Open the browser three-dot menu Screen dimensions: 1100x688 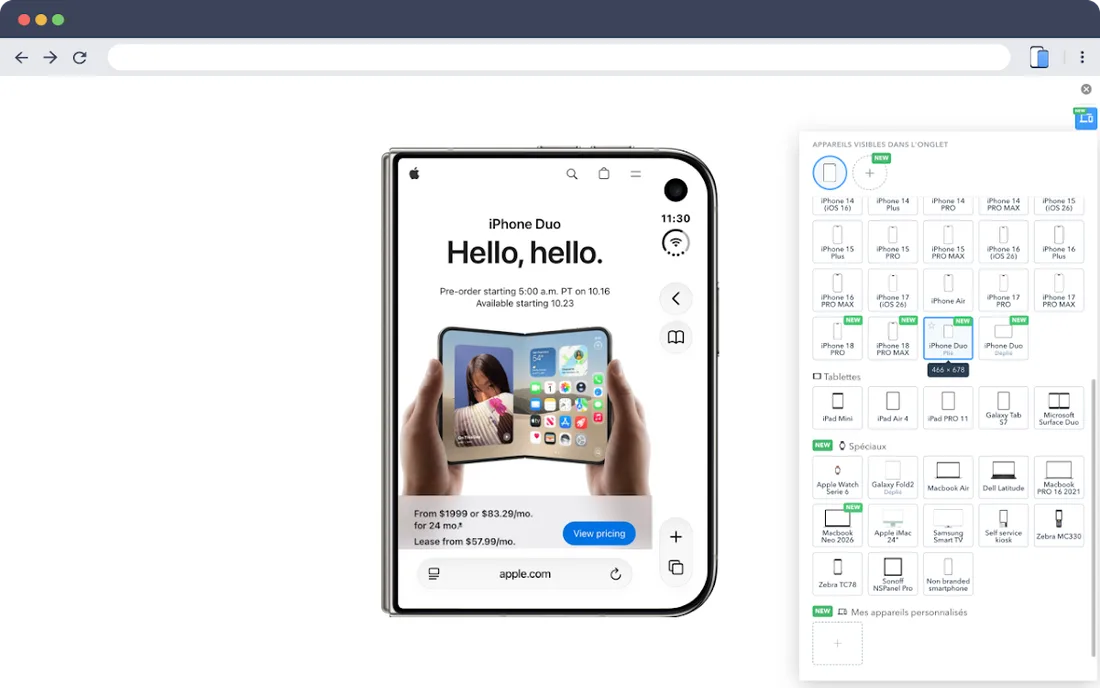tap(1082, 58)
